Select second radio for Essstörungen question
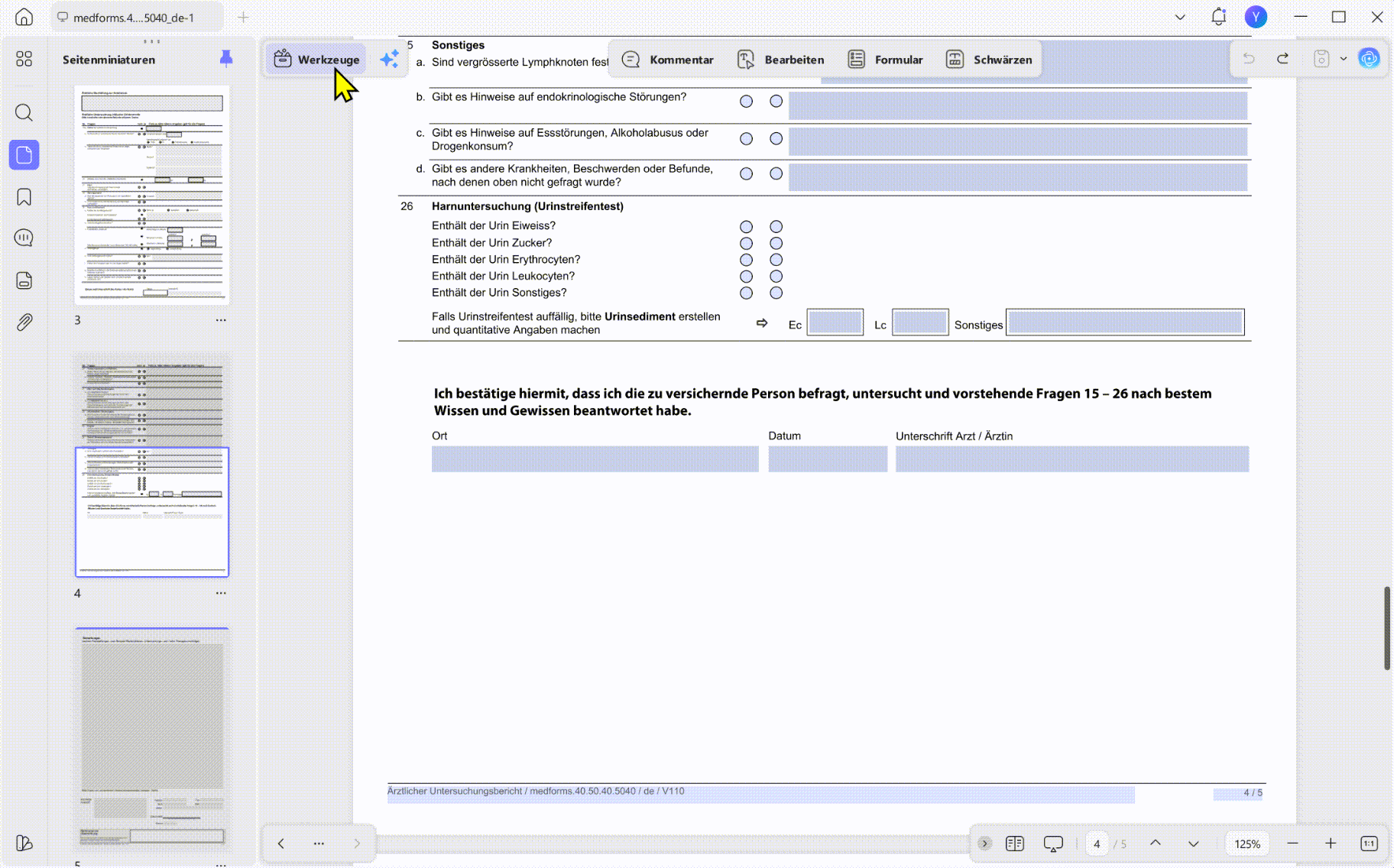The height and width of the screenshot is (868, 1394). click(776, 139)
